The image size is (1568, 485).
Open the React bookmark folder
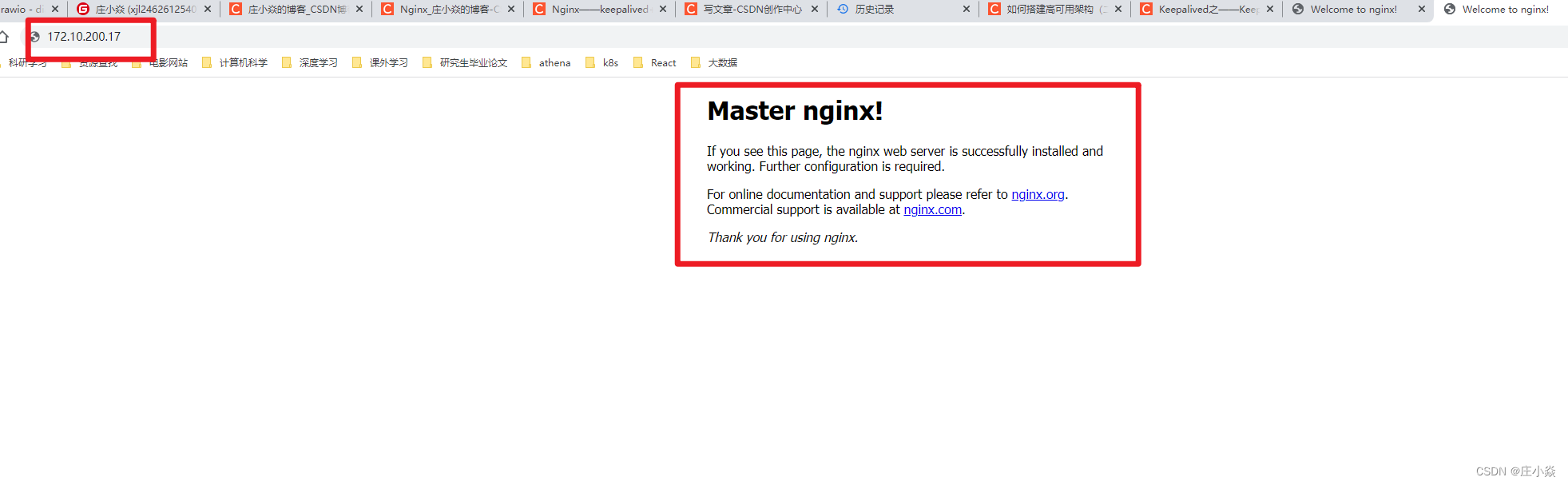pos(655,63)
